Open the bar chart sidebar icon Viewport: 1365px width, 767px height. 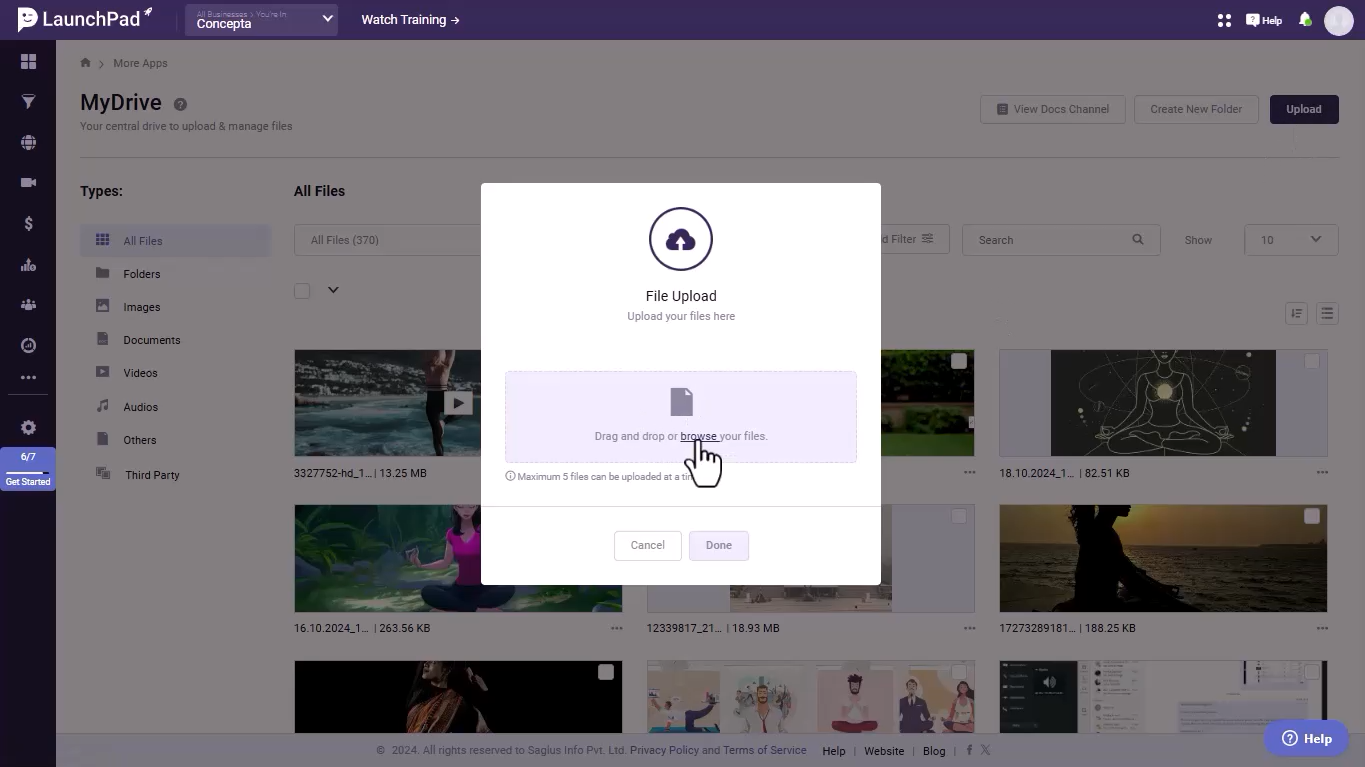[x=28, y=265]
